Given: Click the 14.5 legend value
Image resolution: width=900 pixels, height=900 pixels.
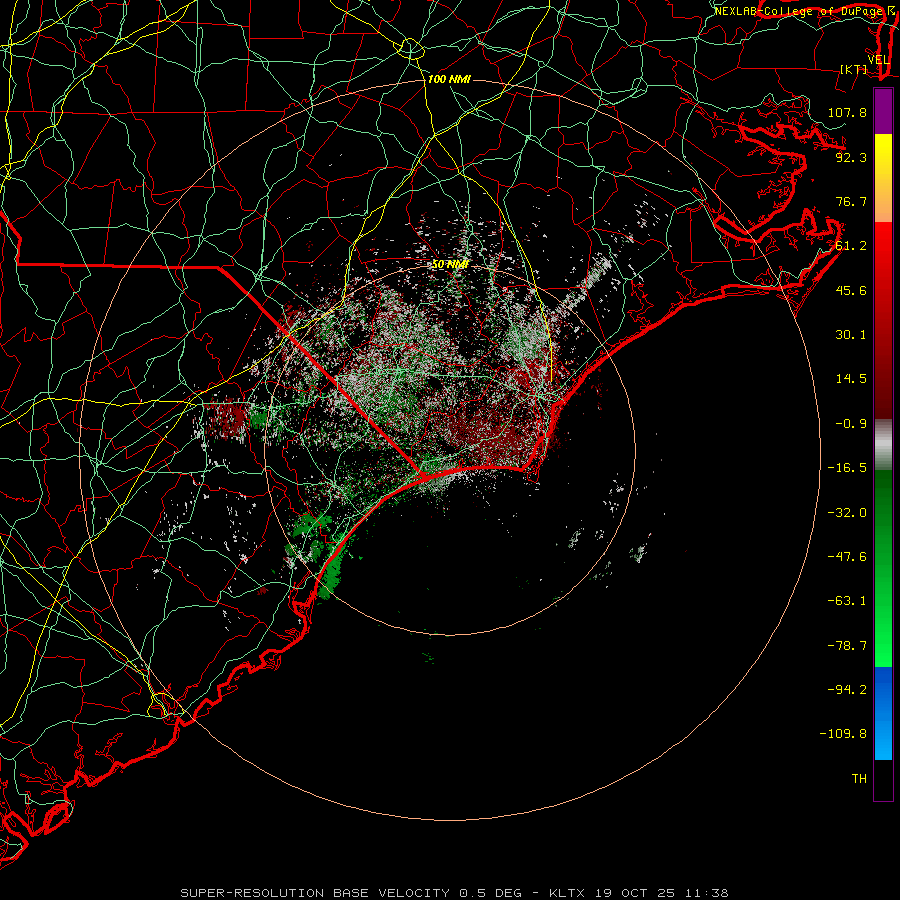Looking at the screenshot, I should point(851,379).
